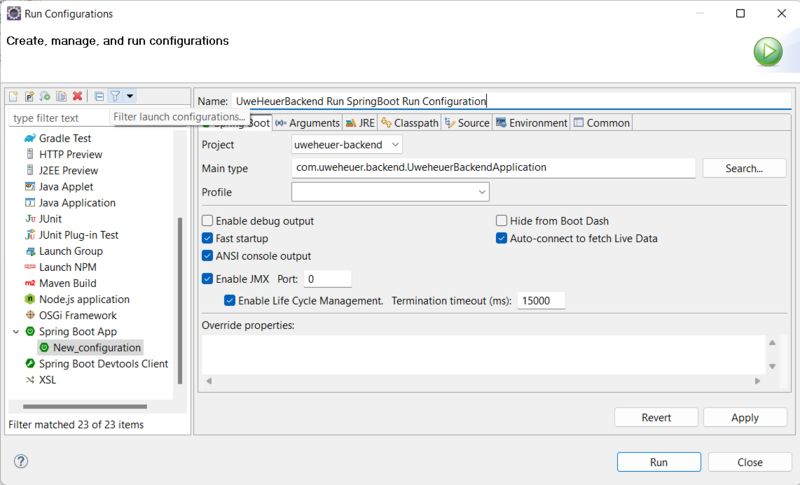Enable debug output checkbox
The image size is (800, 485).
pos(208,221)
